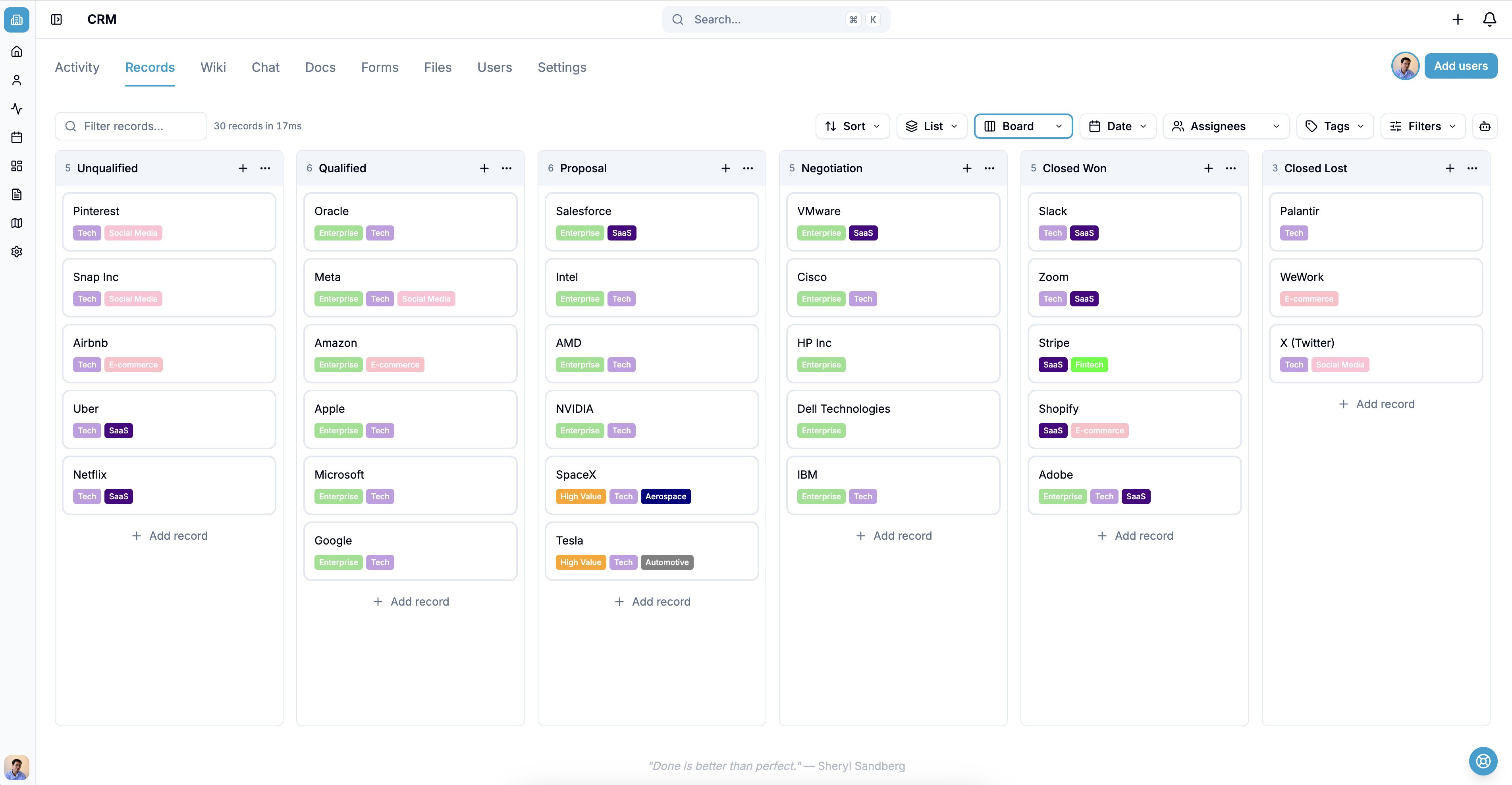Open the notifications bell
Screen dimensions: 1512x785
tap(1490, 19)
